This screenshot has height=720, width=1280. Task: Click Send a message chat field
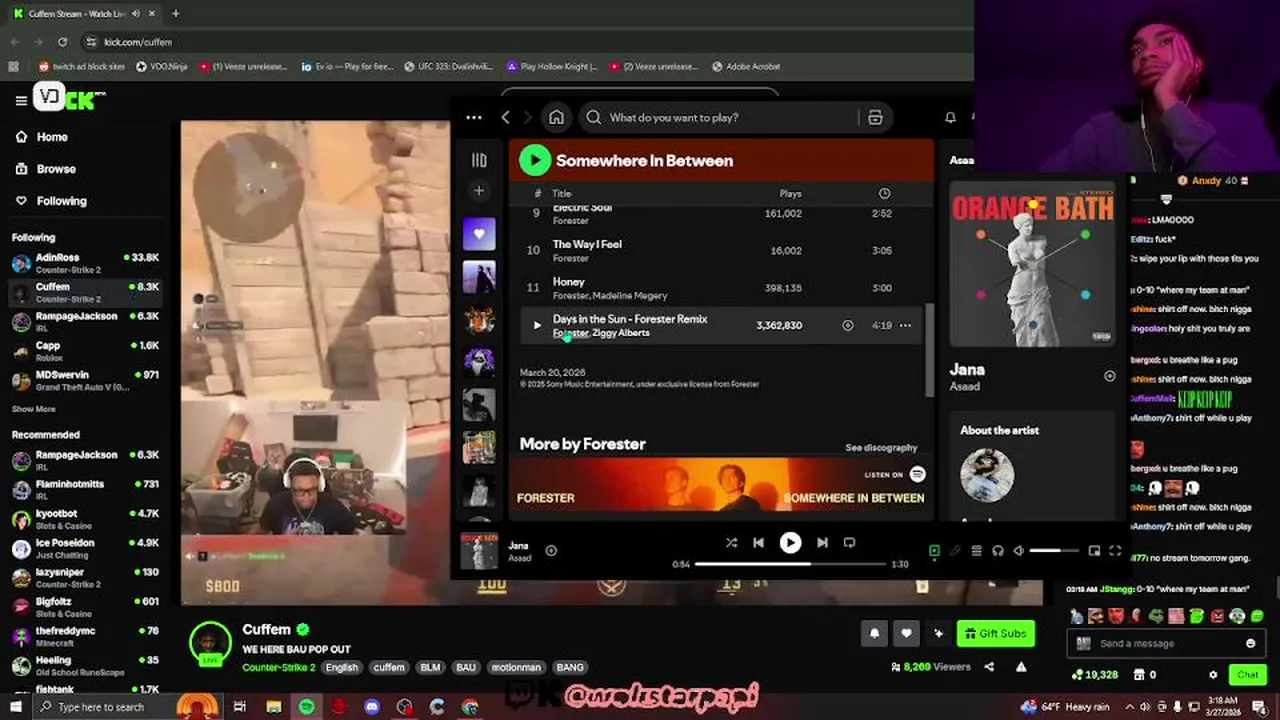click(1166, 644)
